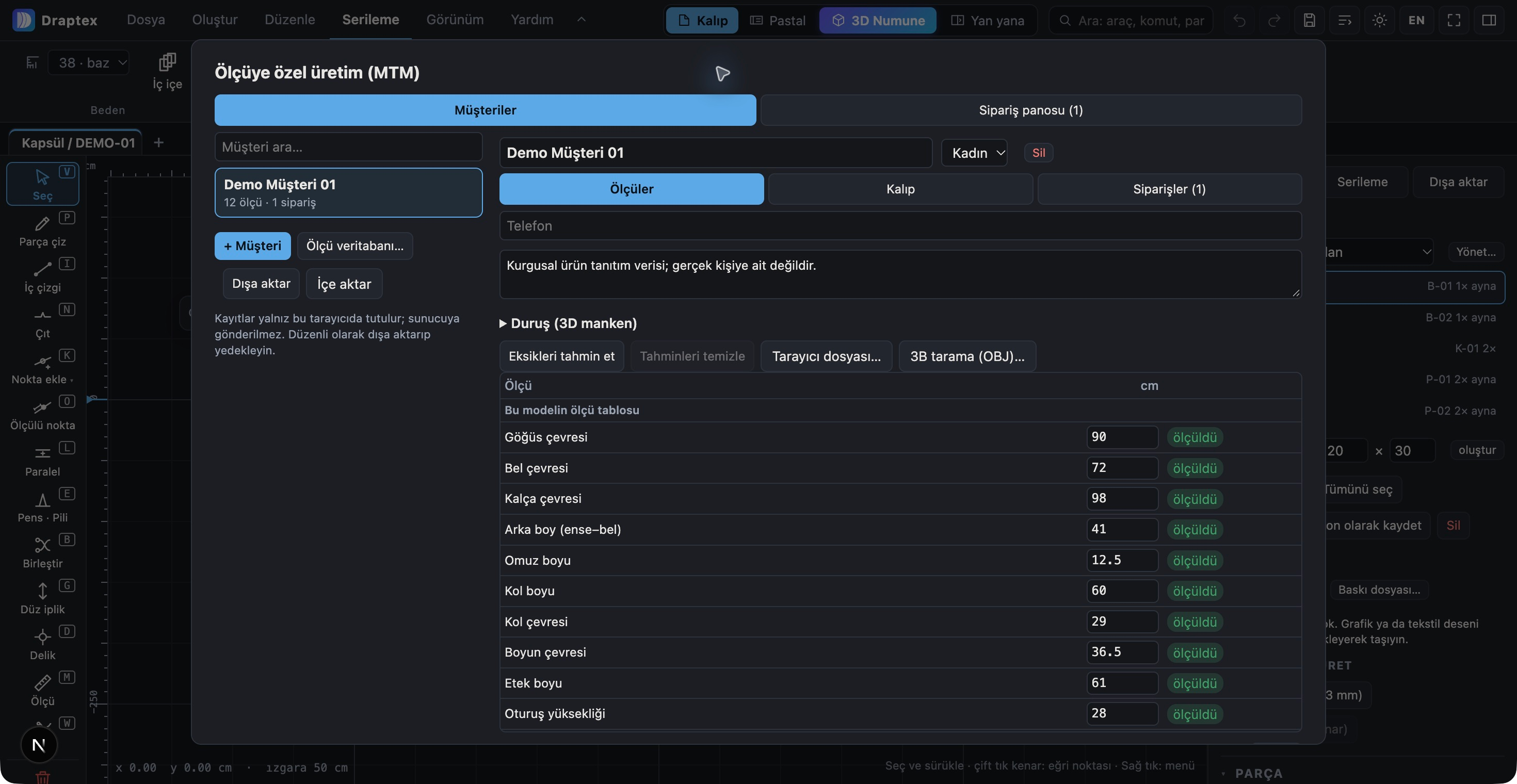
Task: Expand the Duruş (3D manken) section
Action: point(568,323)
